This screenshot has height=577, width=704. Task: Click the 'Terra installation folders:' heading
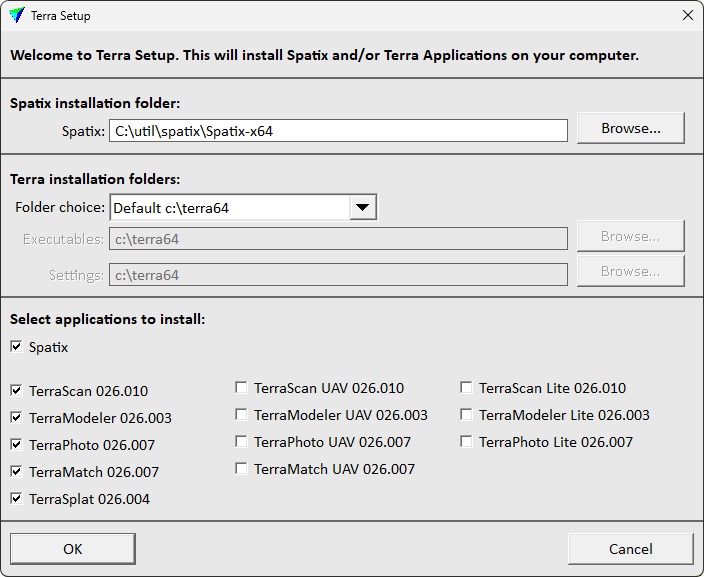tap(95, 179)
